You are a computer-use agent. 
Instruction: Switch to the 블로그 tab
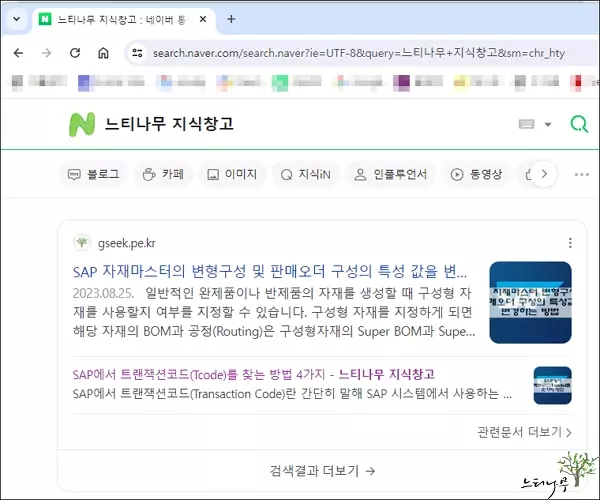[93, 174]
